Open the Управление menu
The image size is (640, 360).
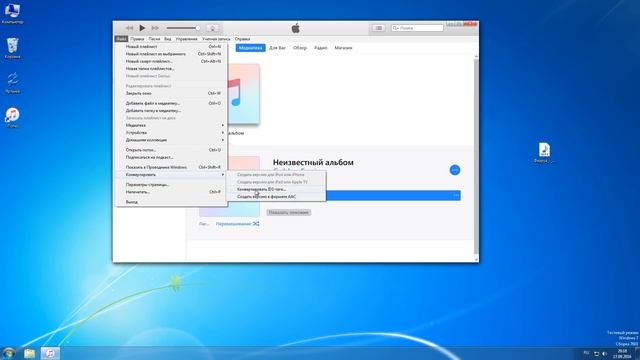pos(187,39)
